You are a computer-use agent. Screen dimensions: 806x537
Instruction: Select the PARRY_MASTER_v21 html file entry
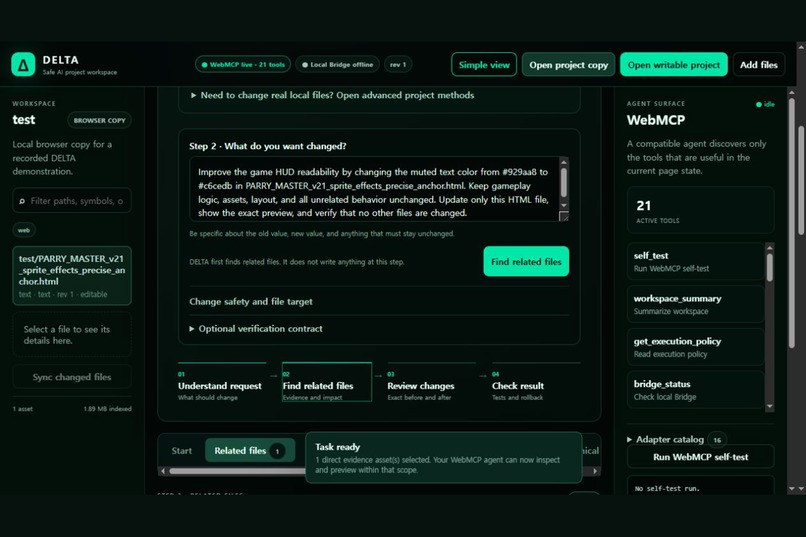(72, 275)
